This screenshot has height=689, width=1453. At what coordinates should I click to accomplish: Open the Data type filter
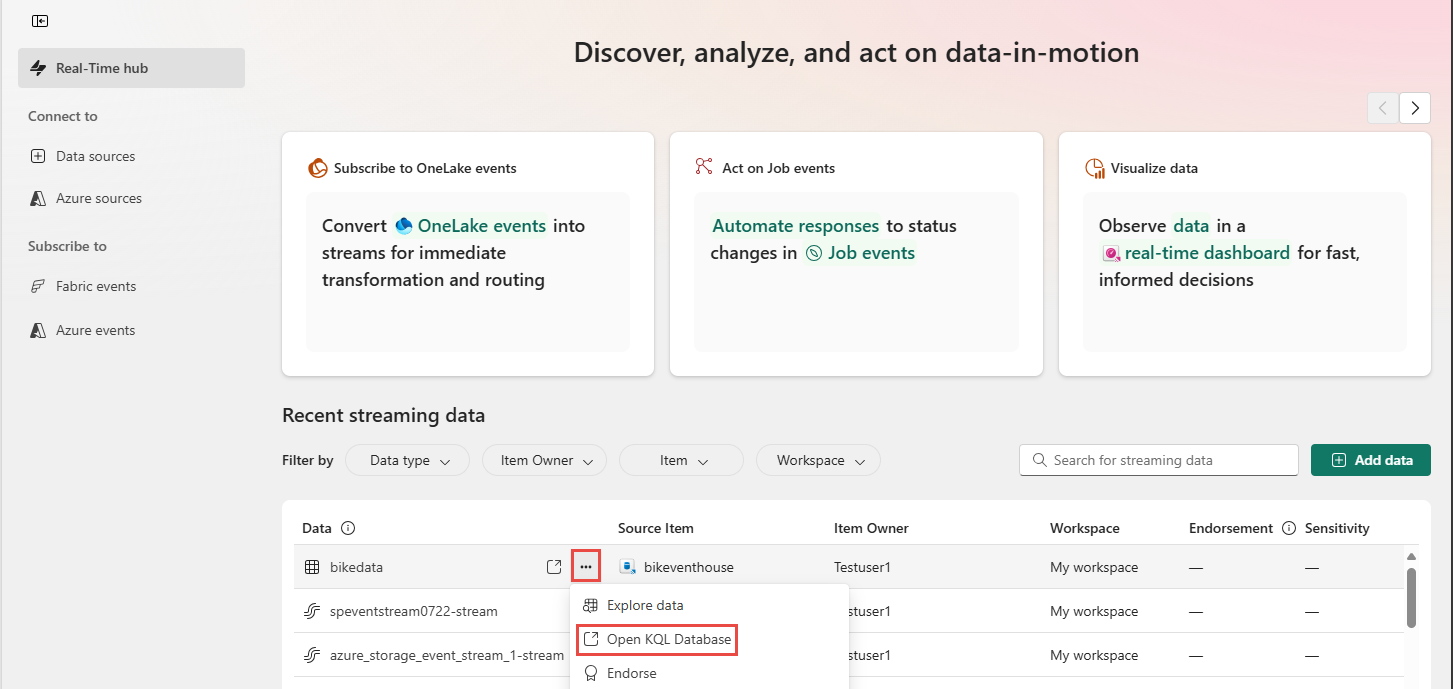click(x=407, y=460)
